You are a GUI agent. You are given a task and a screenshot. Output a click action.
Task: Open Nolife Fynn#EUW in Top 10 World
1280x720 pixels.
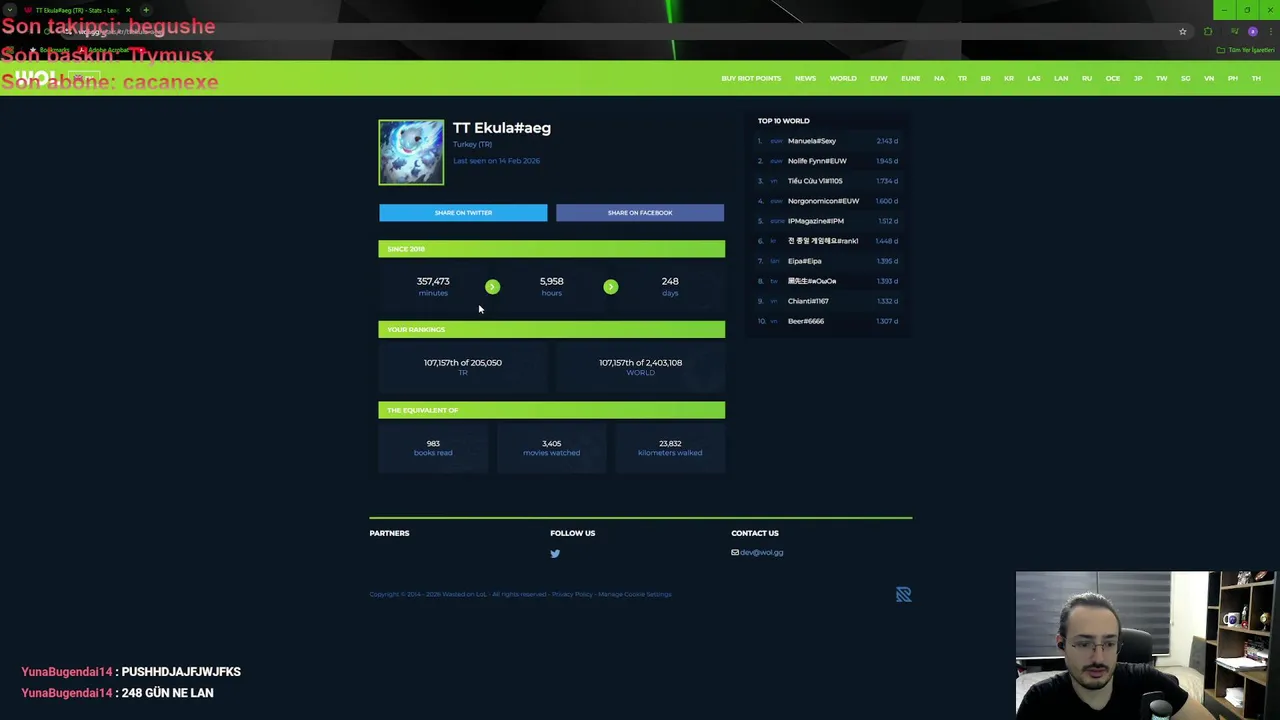click(x=817, y=161)
